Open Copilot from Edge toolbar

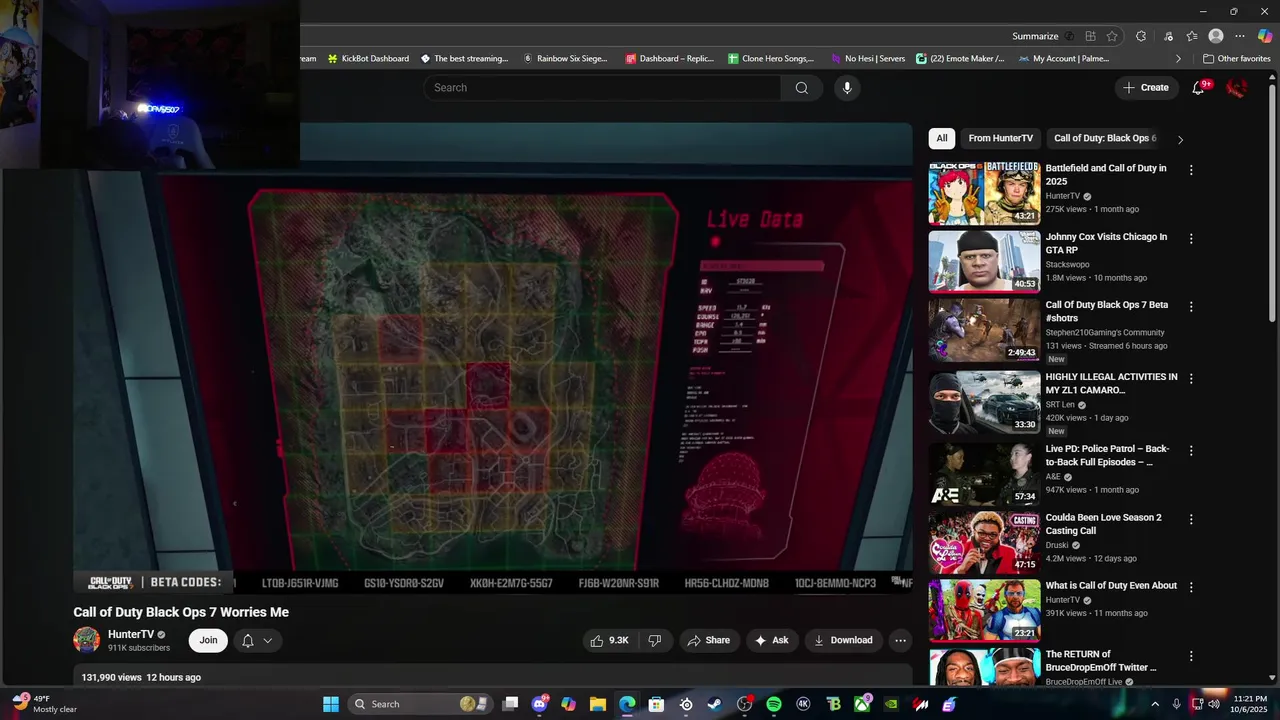click(1265, 36)
